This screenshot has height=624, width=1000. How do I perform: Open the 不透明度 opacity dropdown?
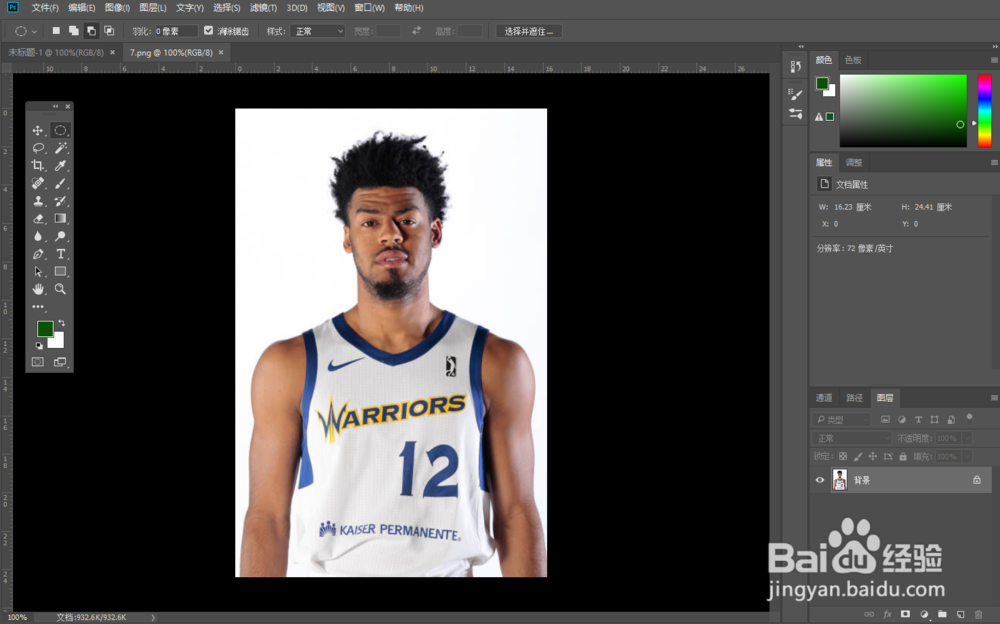967,438
